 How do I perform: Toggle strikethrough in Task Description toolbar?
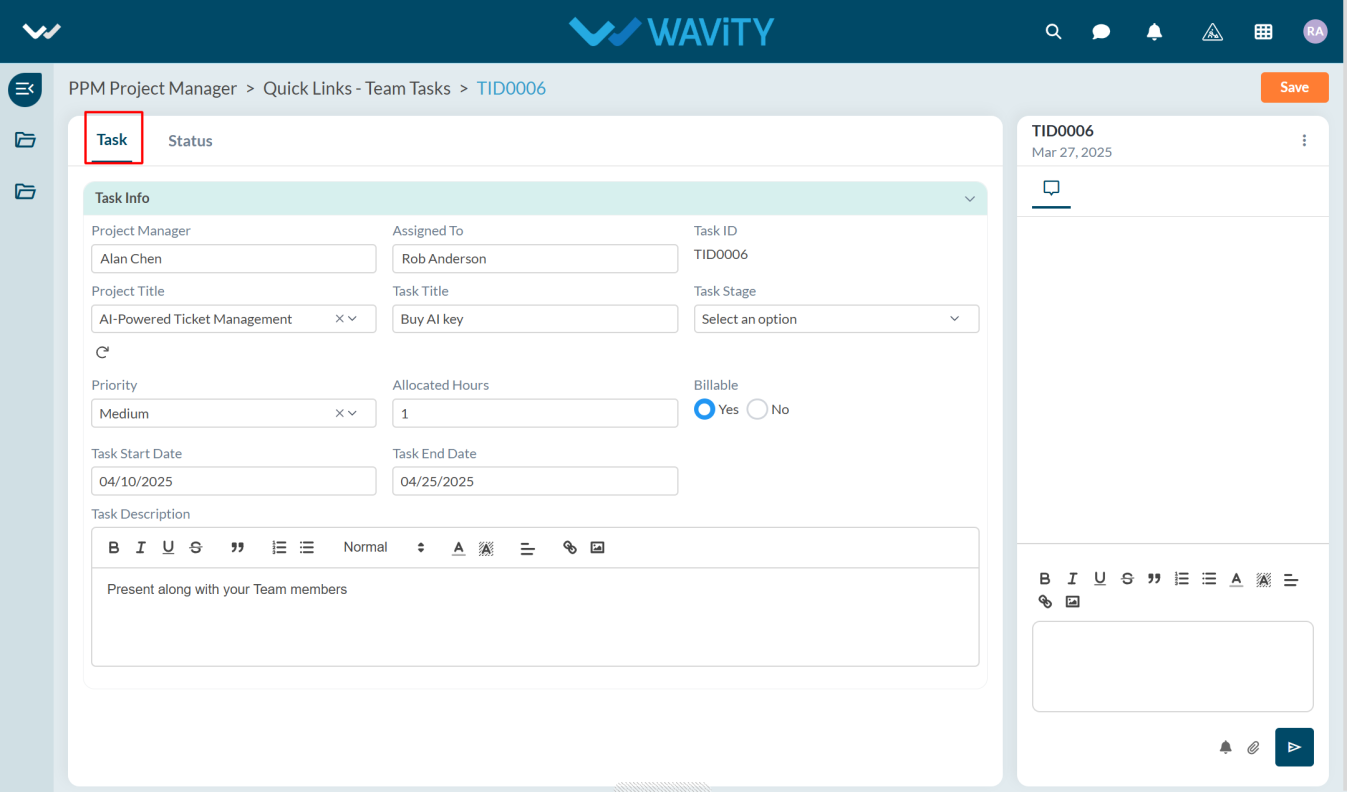coord(196,548)
